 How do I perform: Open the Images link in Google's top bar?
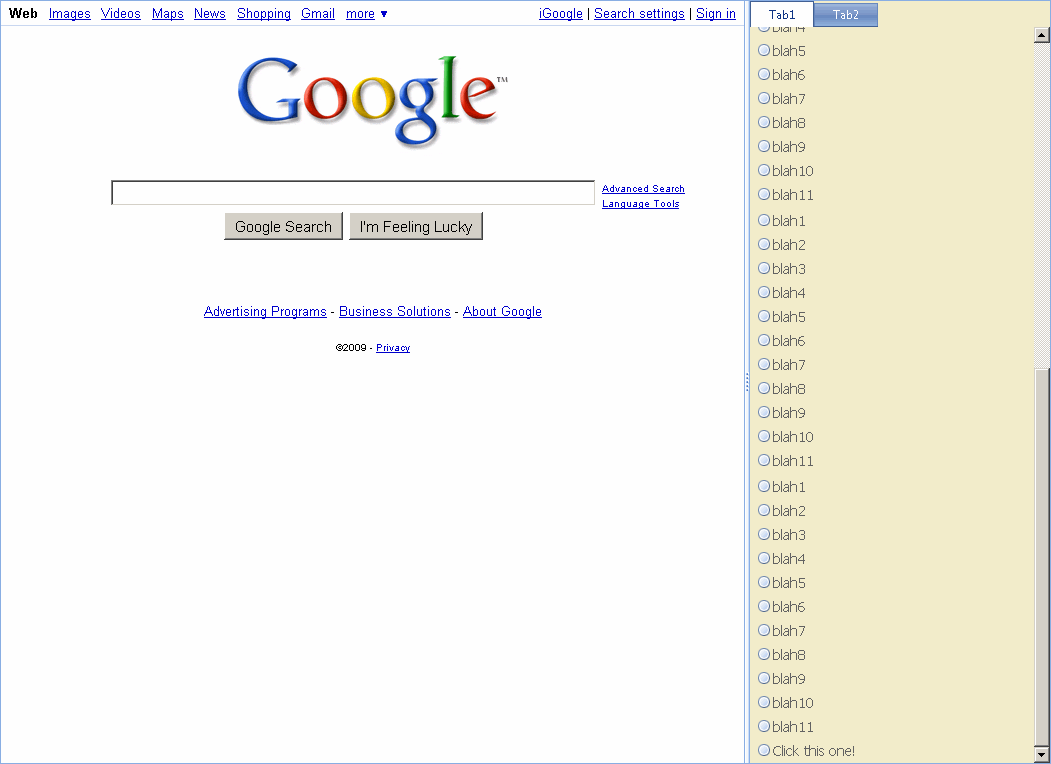click(x=70, y=13)
